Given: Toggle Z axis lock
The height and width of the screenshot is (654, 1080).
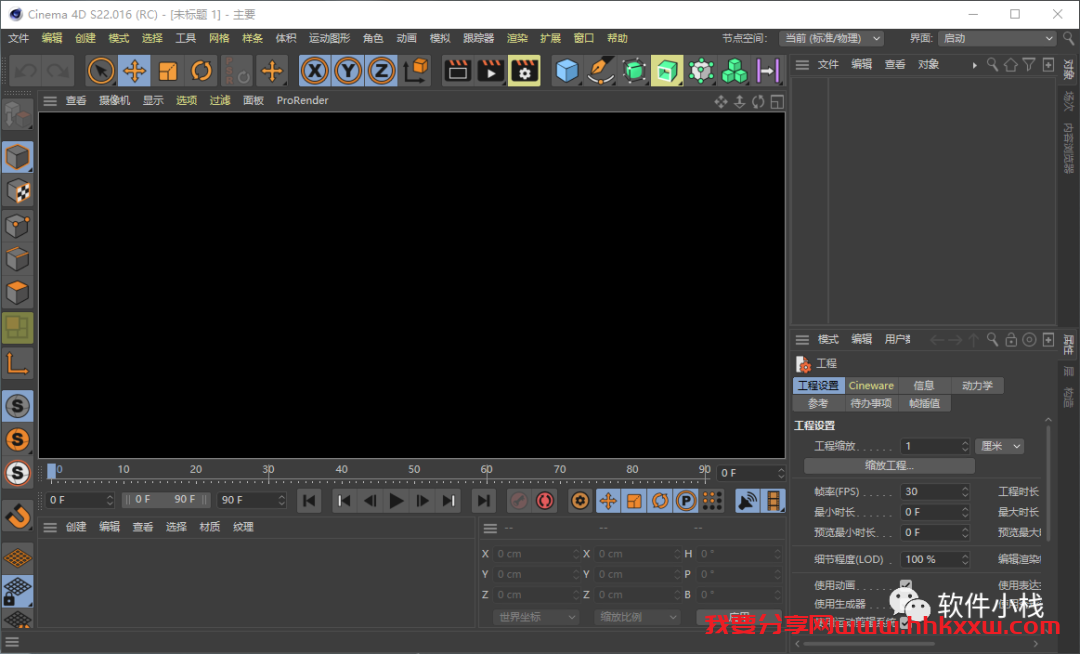Looking at the screenshot, I should (x=381, y=71).
